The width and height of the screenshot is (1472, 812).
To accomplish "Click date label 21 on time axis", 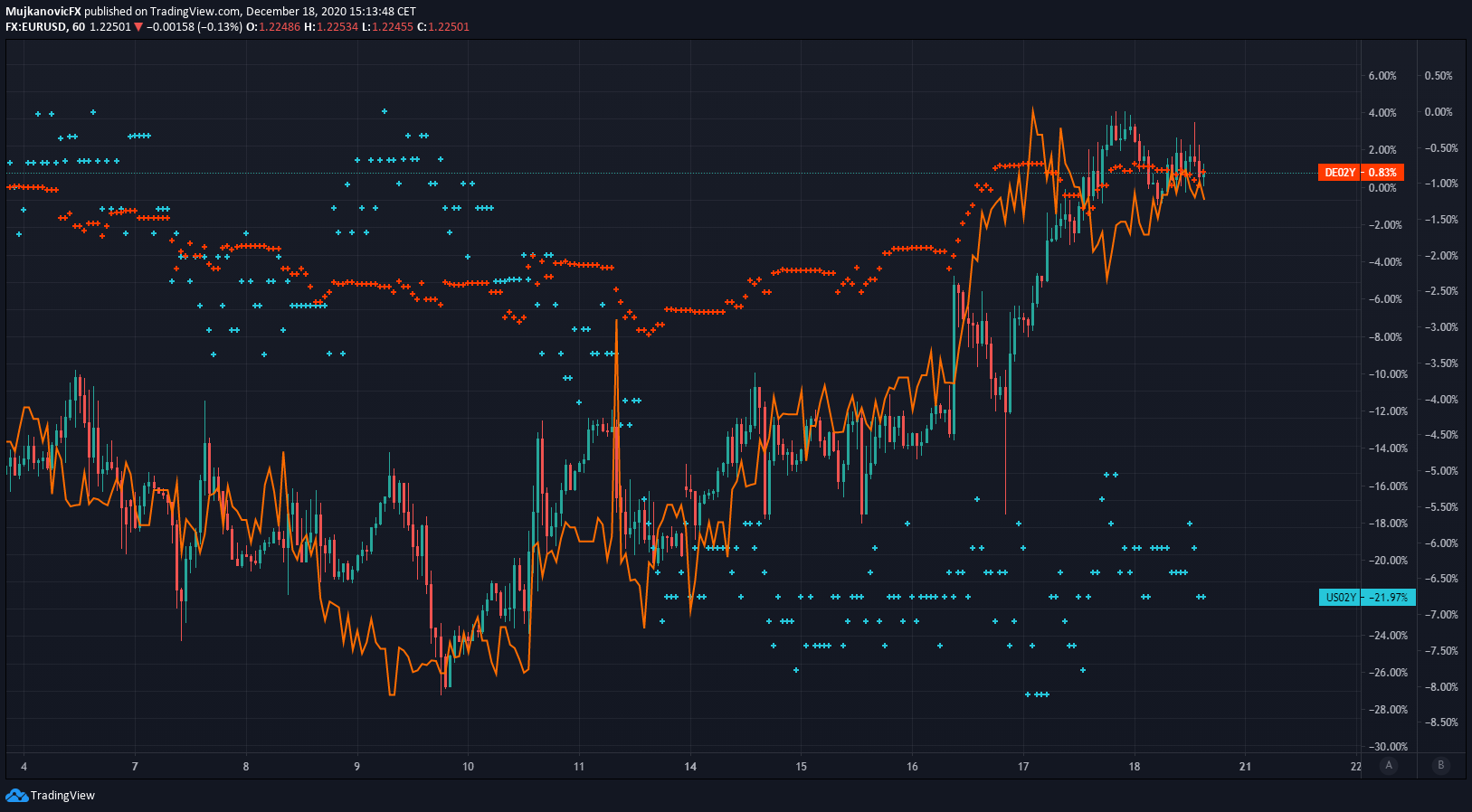I will tap(1246, 767).
